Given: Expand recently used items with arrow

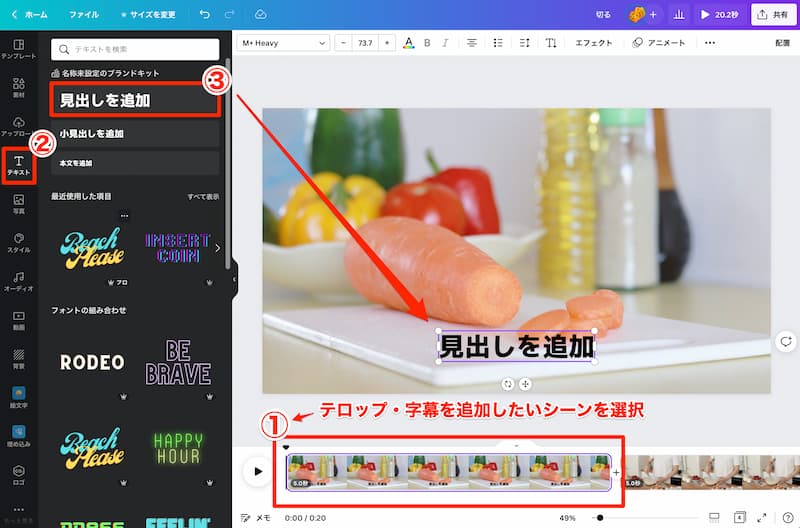Looking at the screenshot, I should coord(218,248).
